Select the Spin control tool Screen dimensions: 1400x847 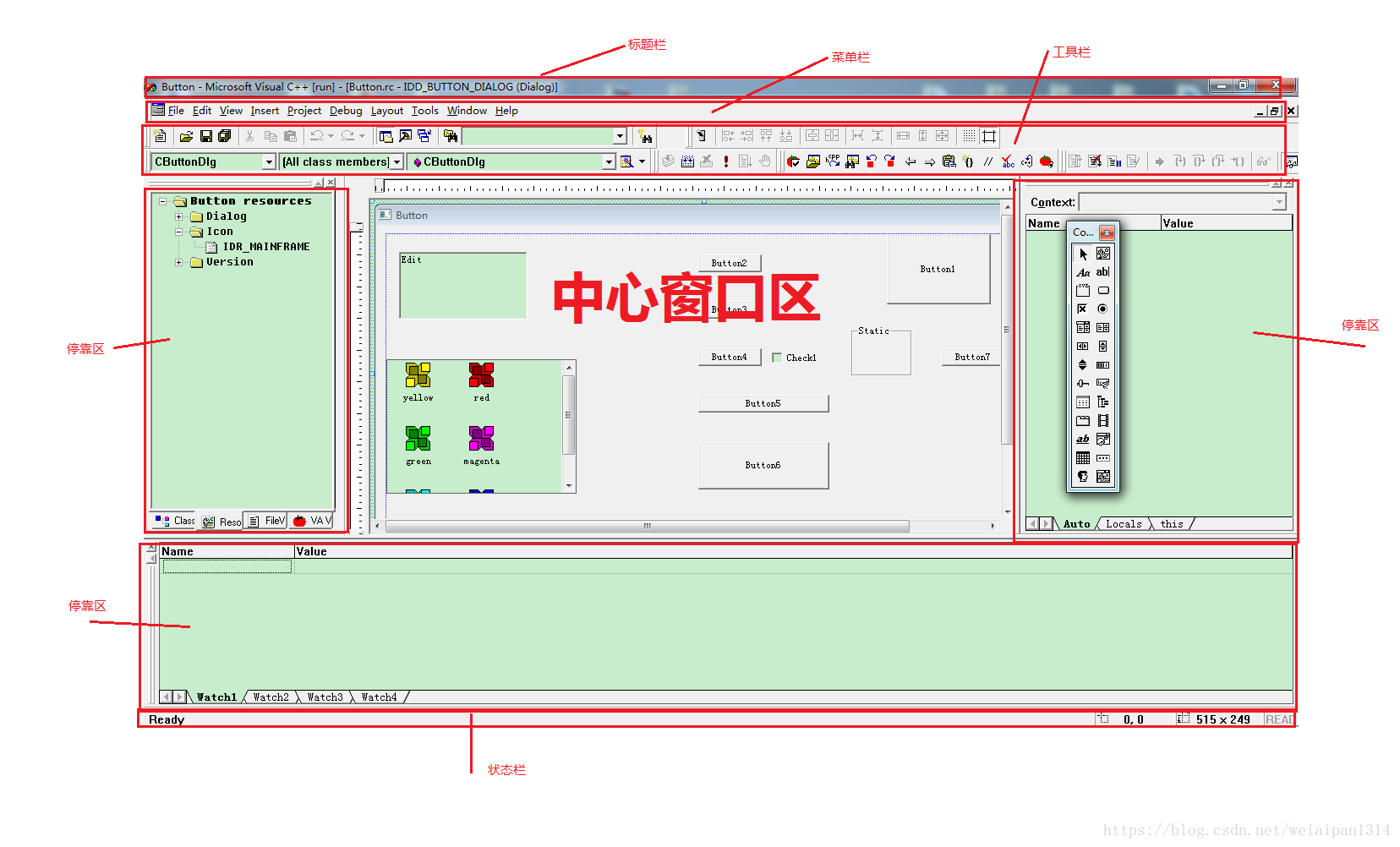[1083, 364]
